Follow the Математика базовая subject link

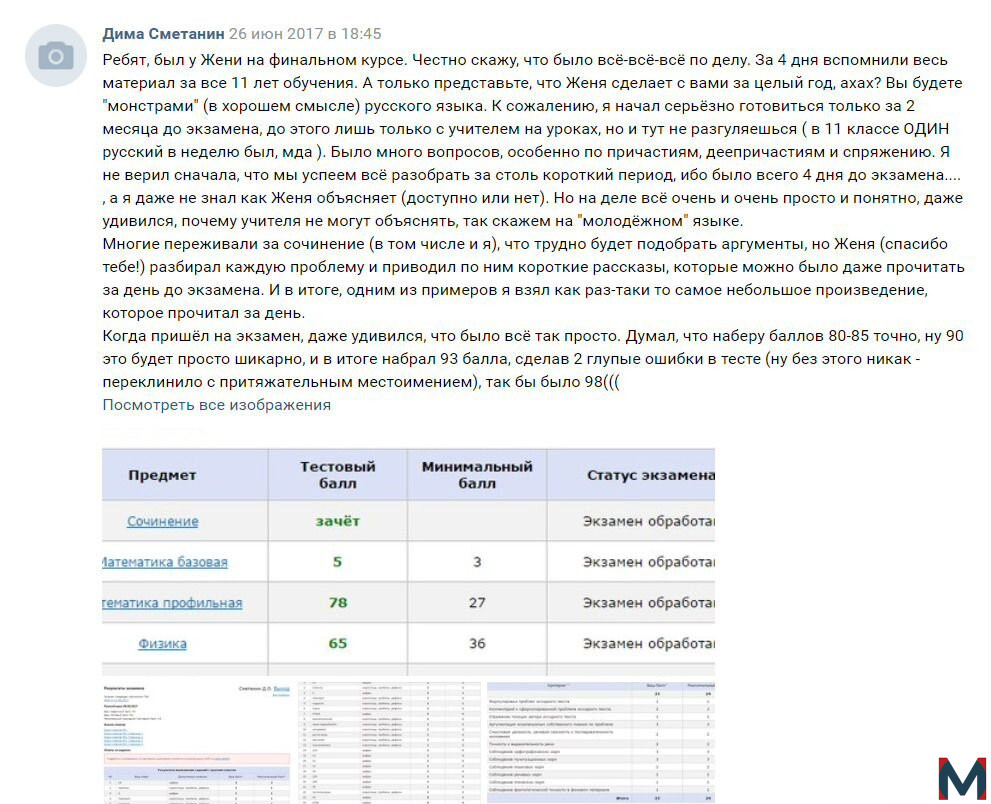tap(165, 562)
